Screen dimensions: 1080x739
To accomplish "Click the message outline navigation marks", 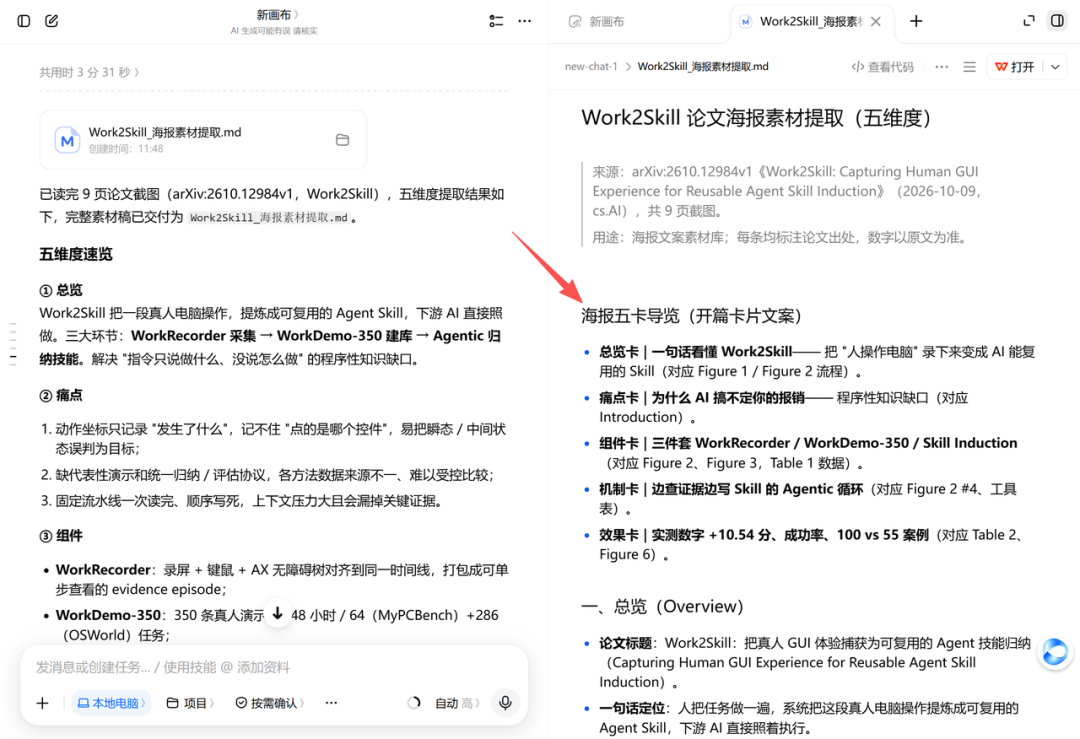I will click(13, 342).
